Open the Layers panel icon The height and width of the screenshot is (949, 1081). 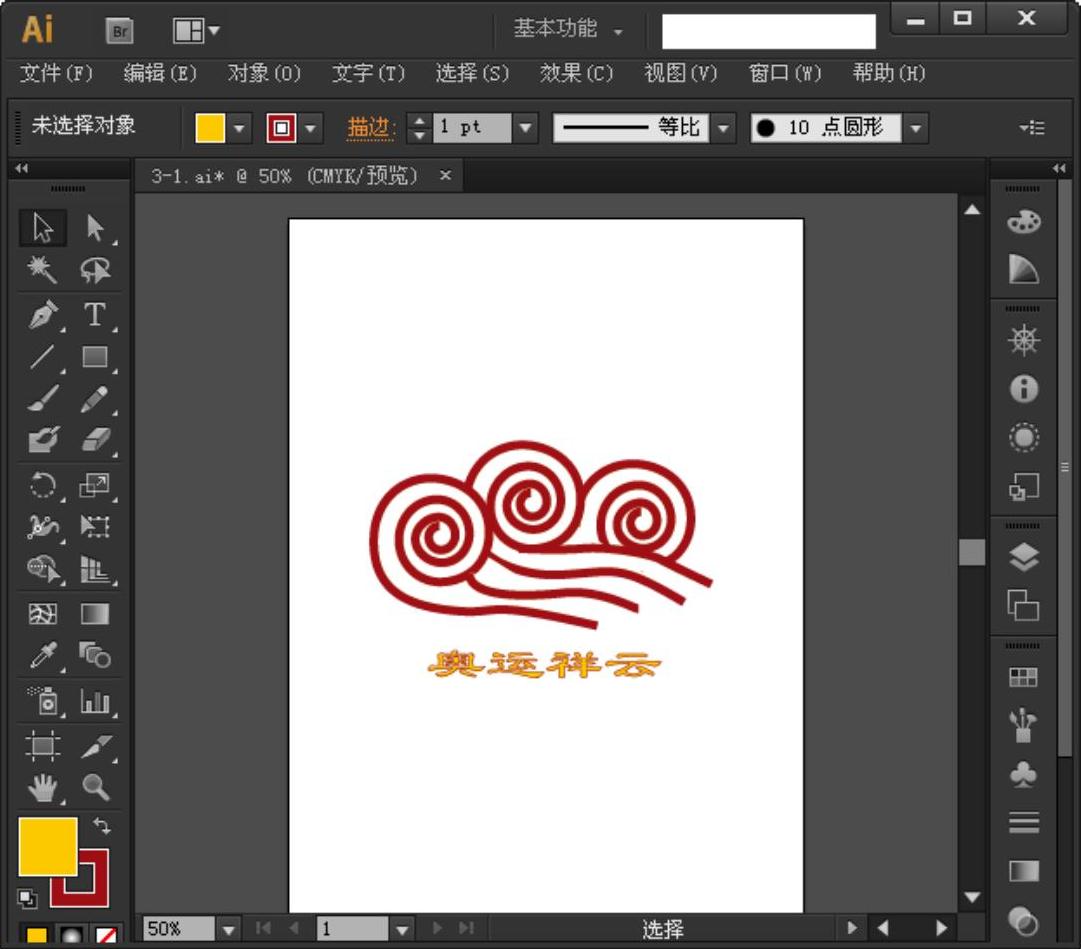tap(1024, 558)
